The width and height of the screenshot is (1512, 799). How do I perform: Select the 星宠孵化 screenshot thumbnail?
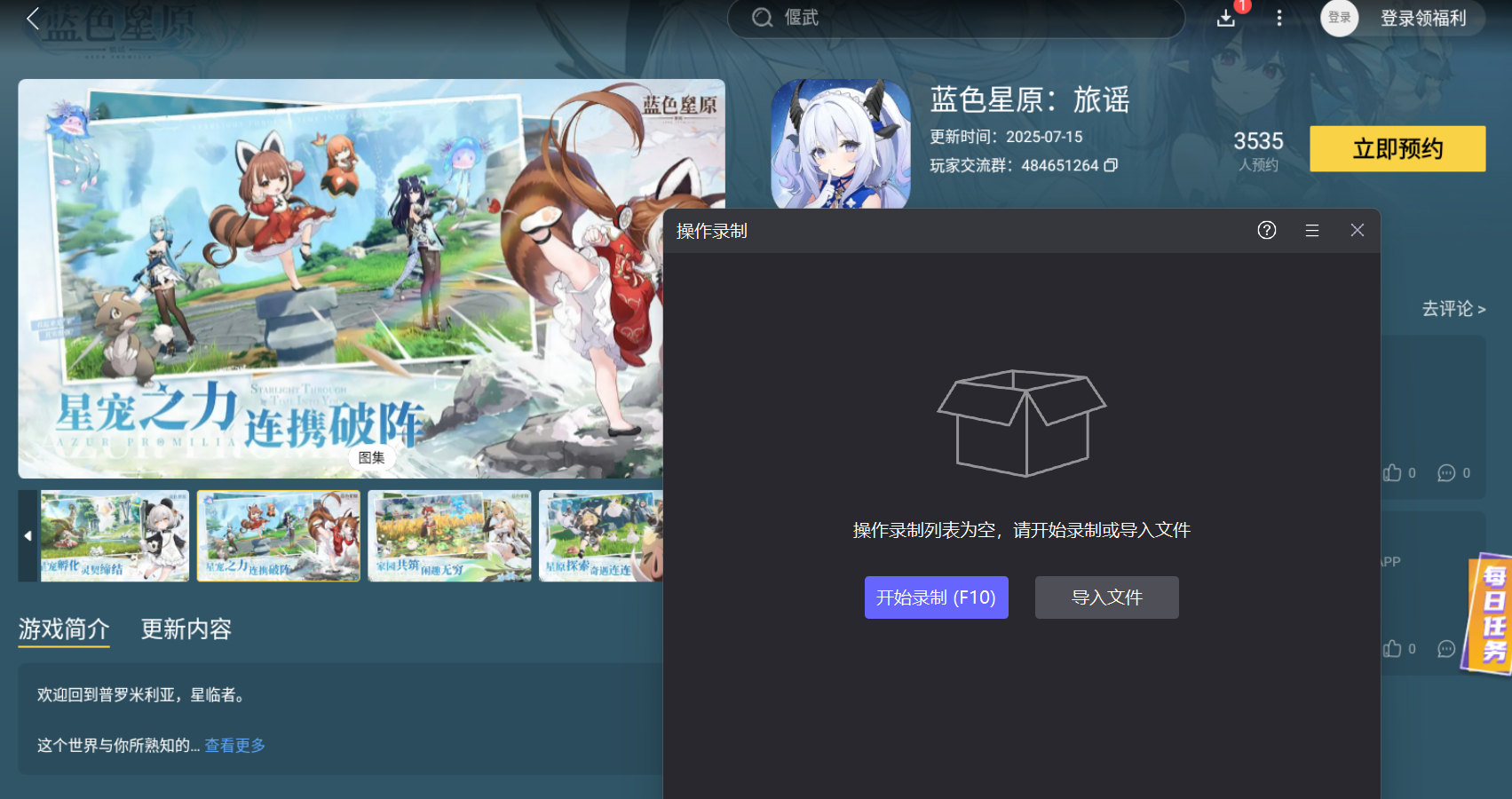(115, 536)
